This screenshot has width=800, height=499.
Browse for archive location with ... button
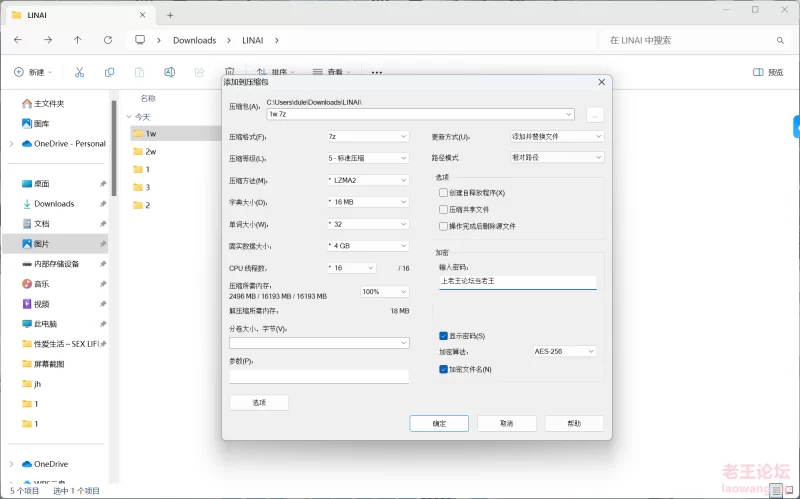(x=594, y=115)
